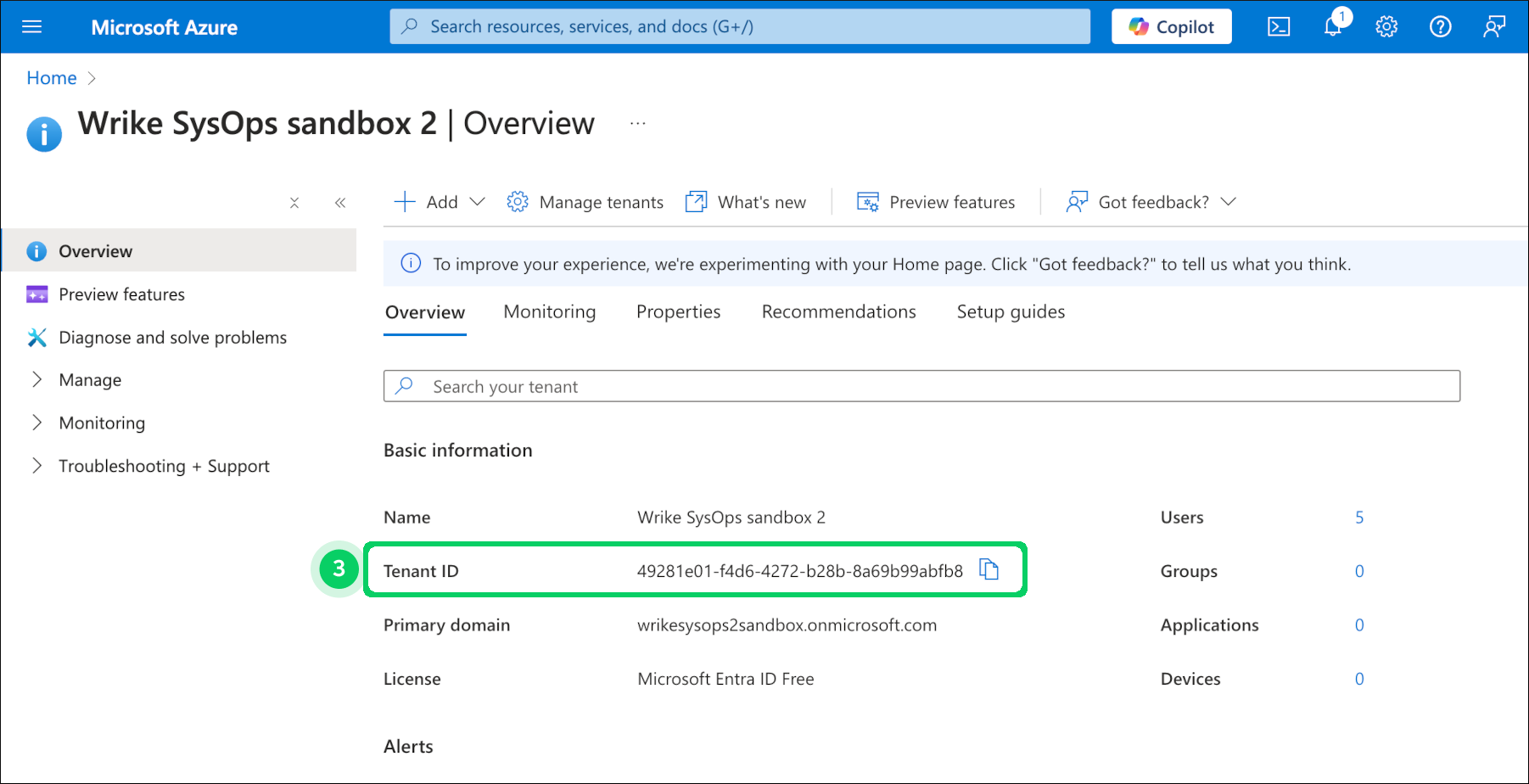The width and height of the screenshot is (1529, 784).
Task: Open portal settings gear icon
Action: [1386, 27]
